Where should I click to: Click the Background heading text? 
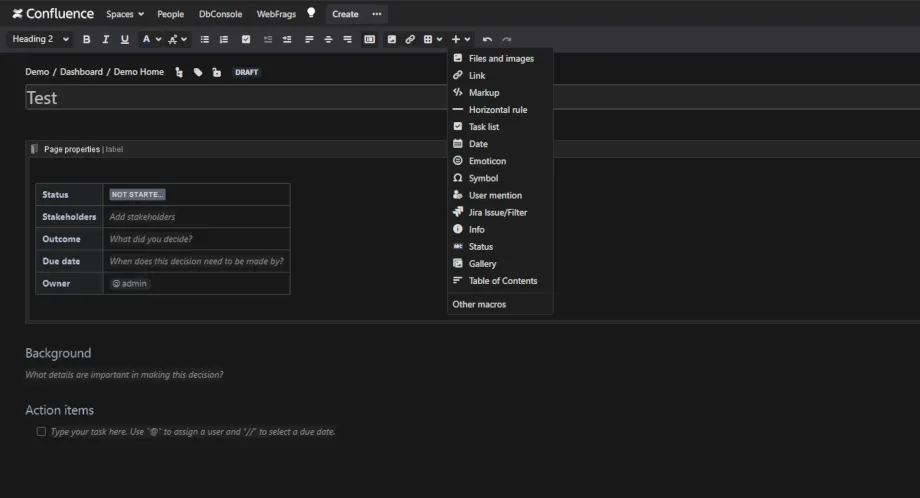[58, 353]
